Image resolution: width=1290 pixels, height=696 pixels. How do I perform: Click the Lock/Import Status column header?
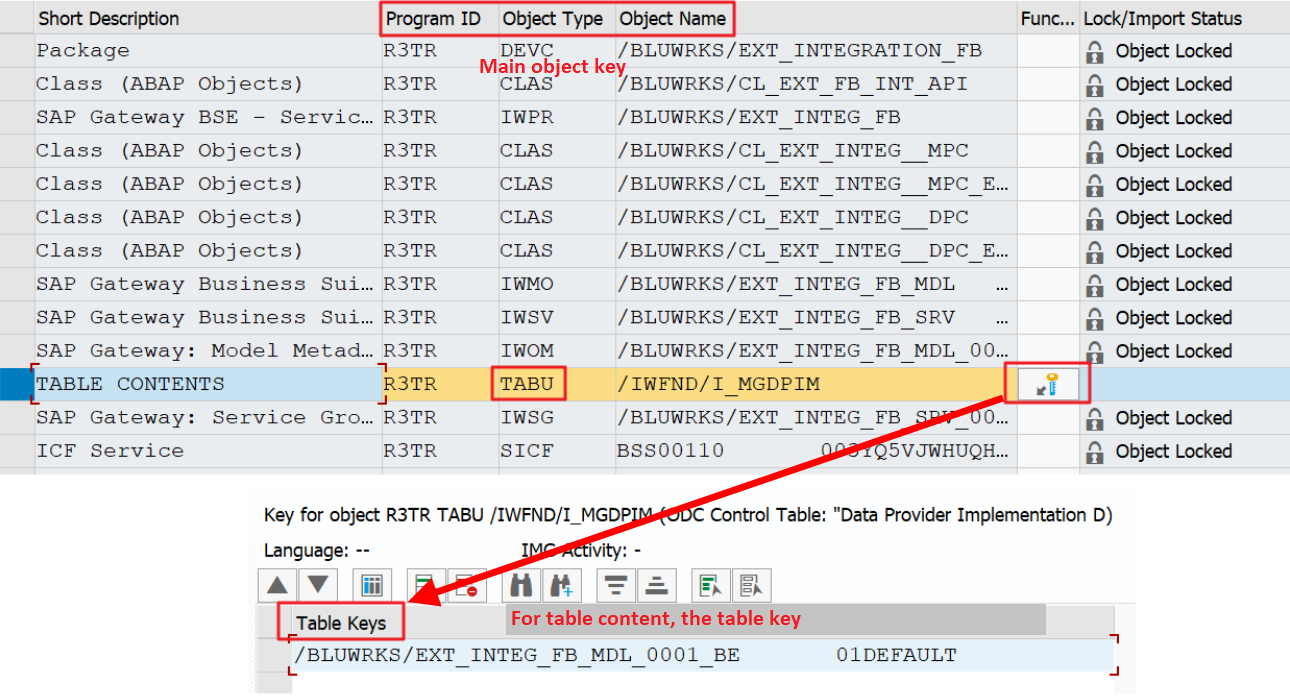click(1162, 18)
